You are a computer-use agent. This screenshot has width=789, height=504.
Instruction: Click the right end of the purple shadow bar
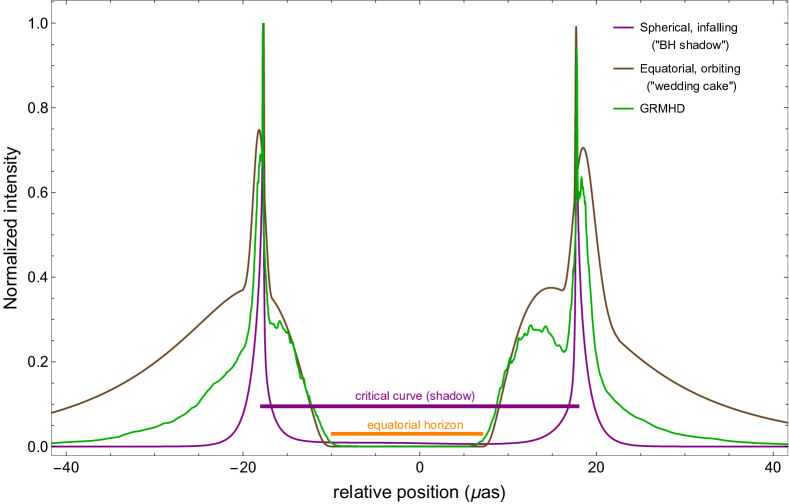coord(578,406)
